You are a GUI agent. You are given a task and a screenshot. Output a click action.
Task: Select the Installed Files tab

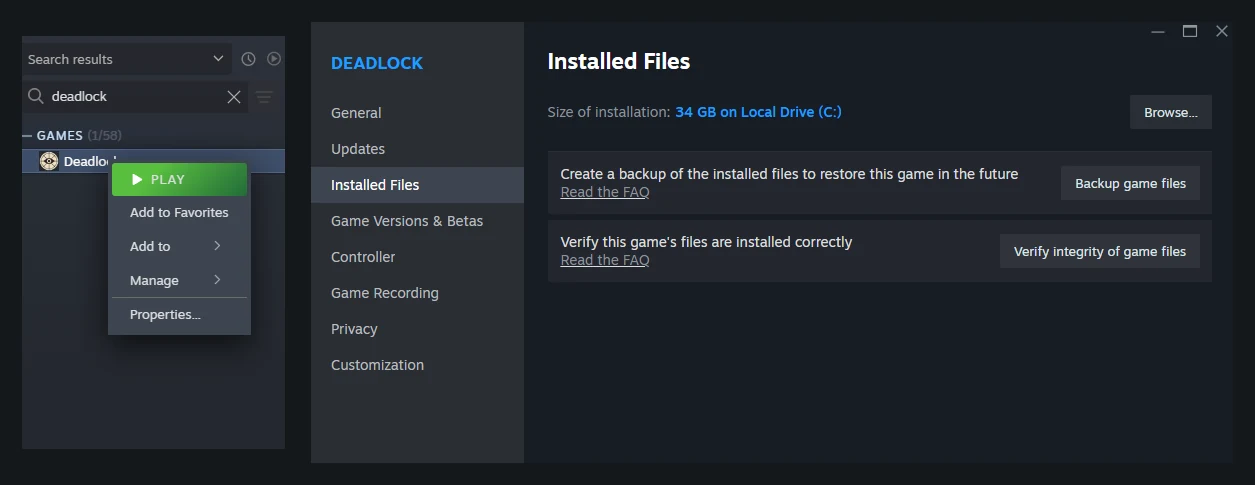pos(417,185)
